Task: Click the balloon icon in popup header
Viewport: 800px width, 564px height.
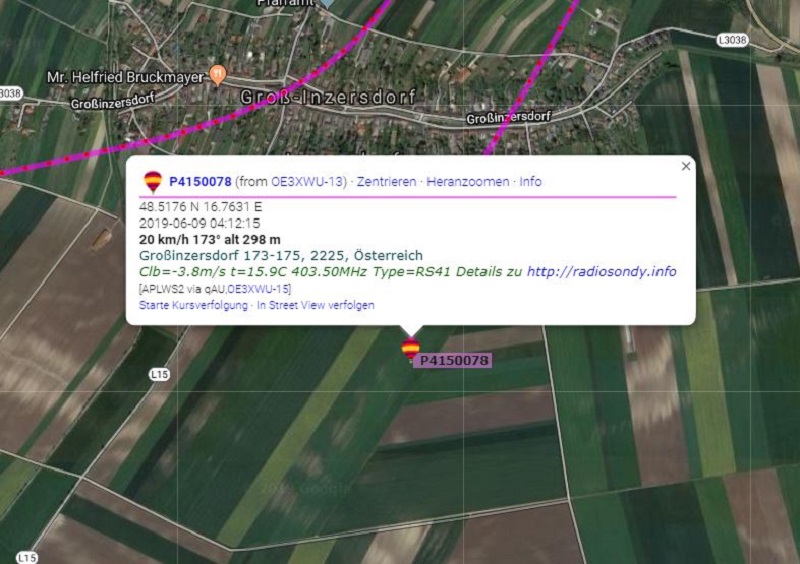Action: click(153, 182)
